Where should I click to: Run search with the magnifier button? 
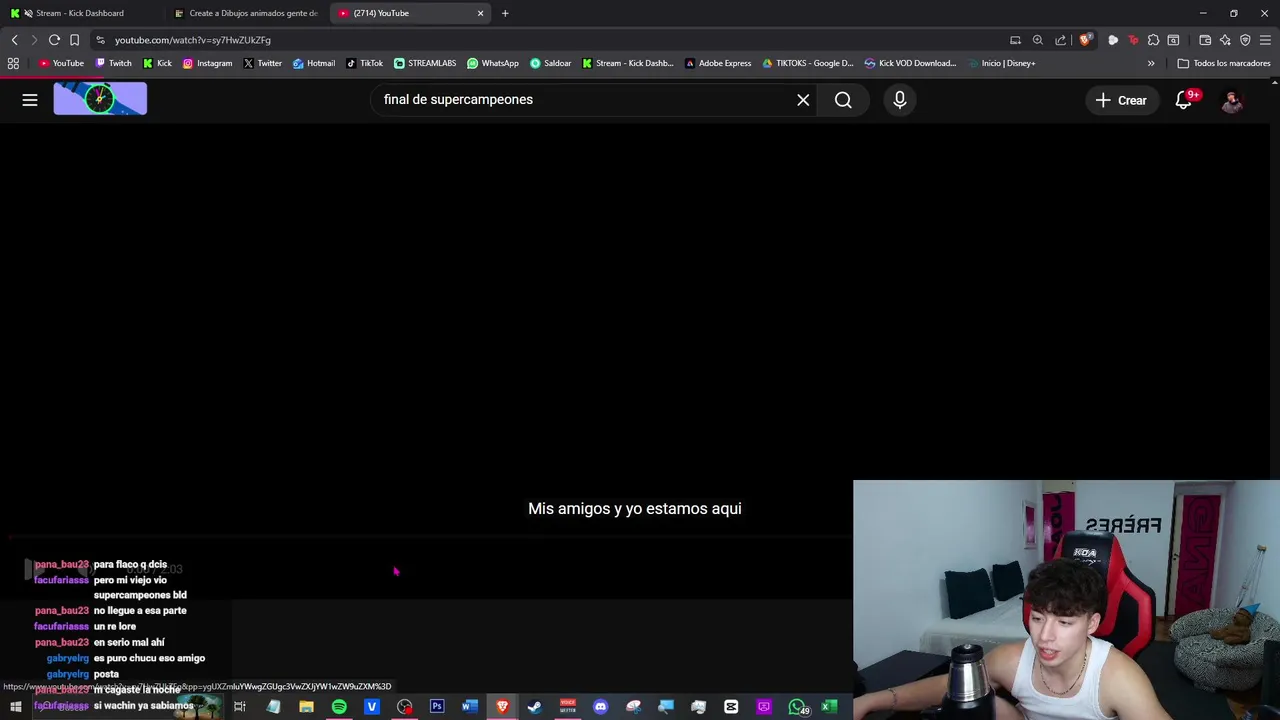pos(843,100)
